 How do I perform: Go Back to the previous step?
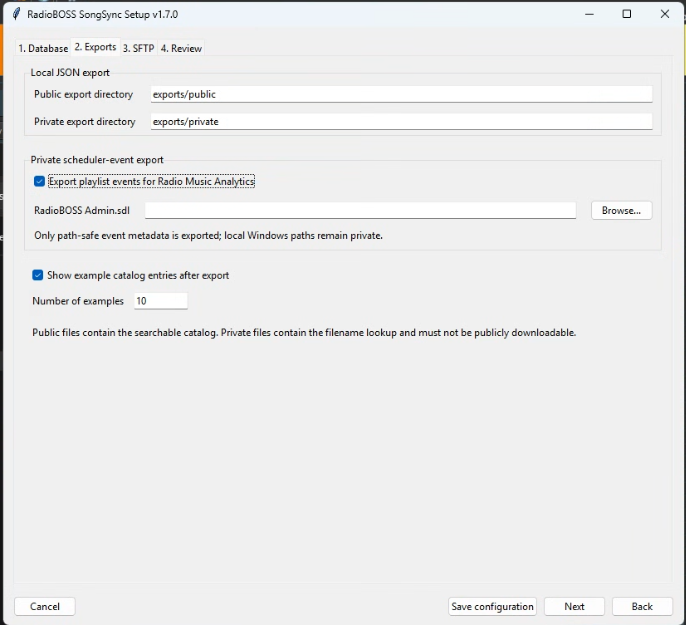pyautogui.click(x=642, y=606)
